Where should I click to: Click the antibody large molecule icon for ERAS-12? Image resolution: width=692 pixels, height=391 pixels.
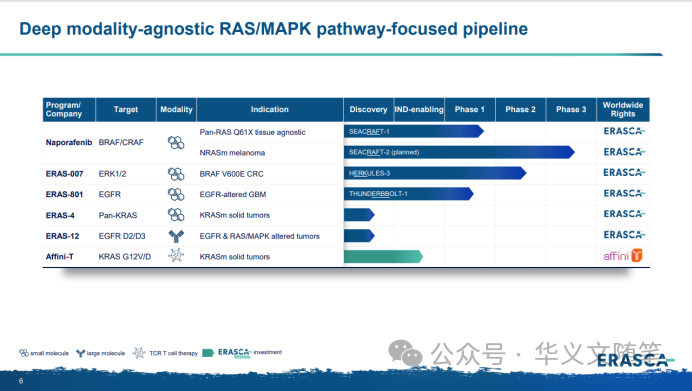[176, 236]
